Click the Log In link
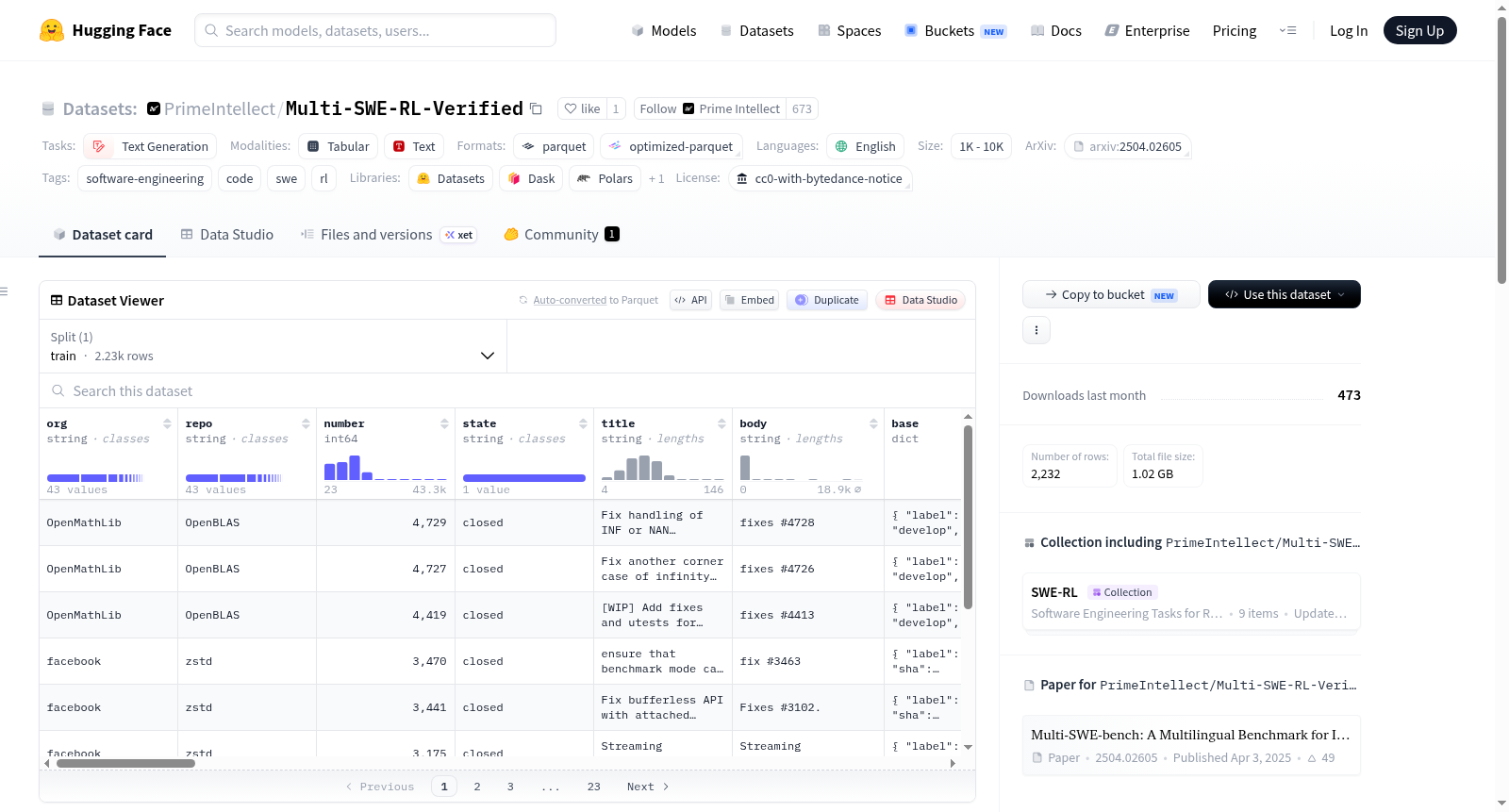 click(1349, 30)
